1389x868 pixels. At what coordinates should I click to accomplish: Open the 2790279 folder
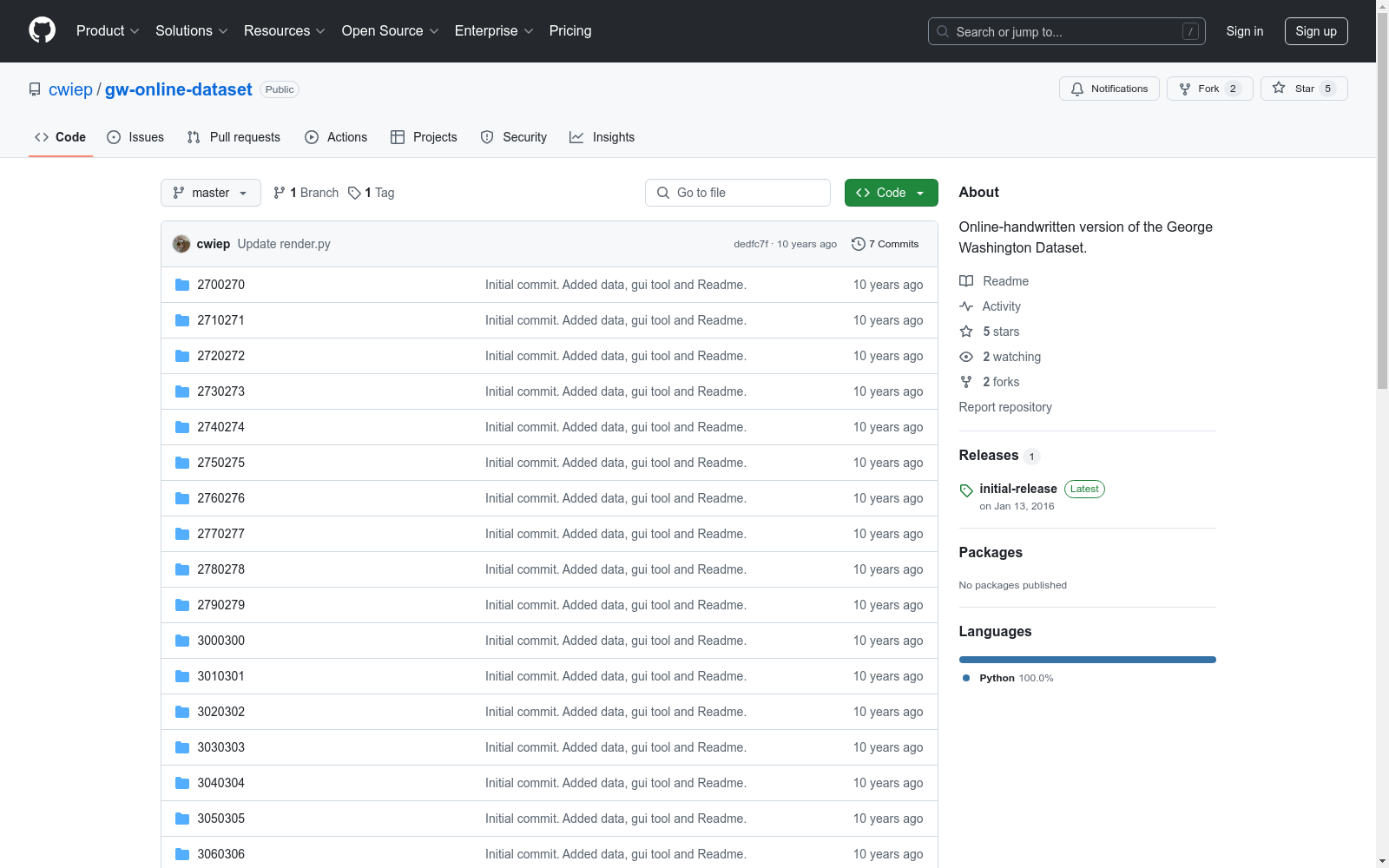(221, 605)
